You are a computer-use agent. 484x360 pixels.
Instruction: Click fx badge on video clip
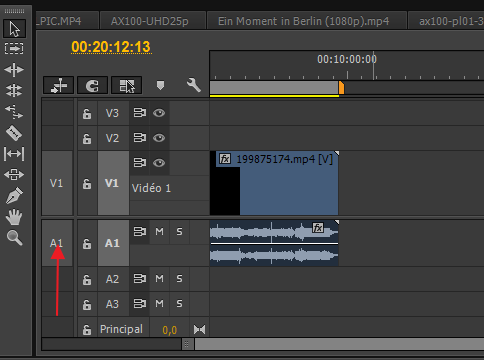pyautogui.click(x=225, y=159)
